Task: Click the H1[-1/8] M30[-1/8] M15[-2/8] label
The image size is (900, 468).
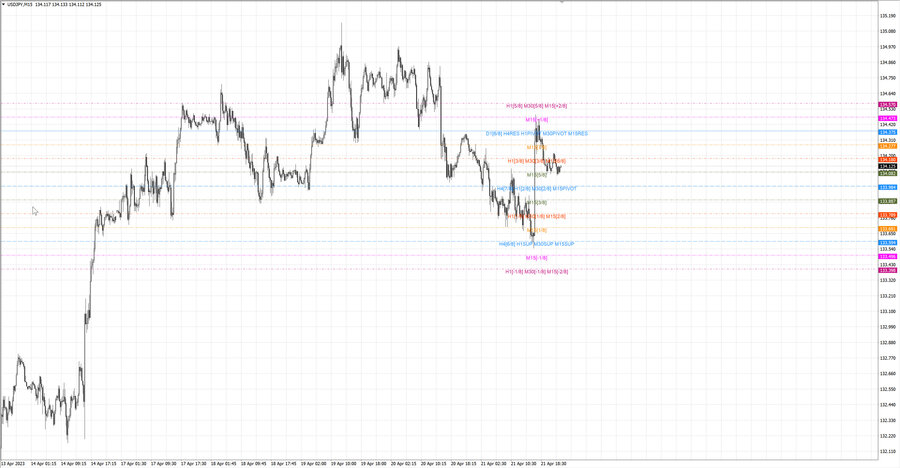Action: coord(537,272)
